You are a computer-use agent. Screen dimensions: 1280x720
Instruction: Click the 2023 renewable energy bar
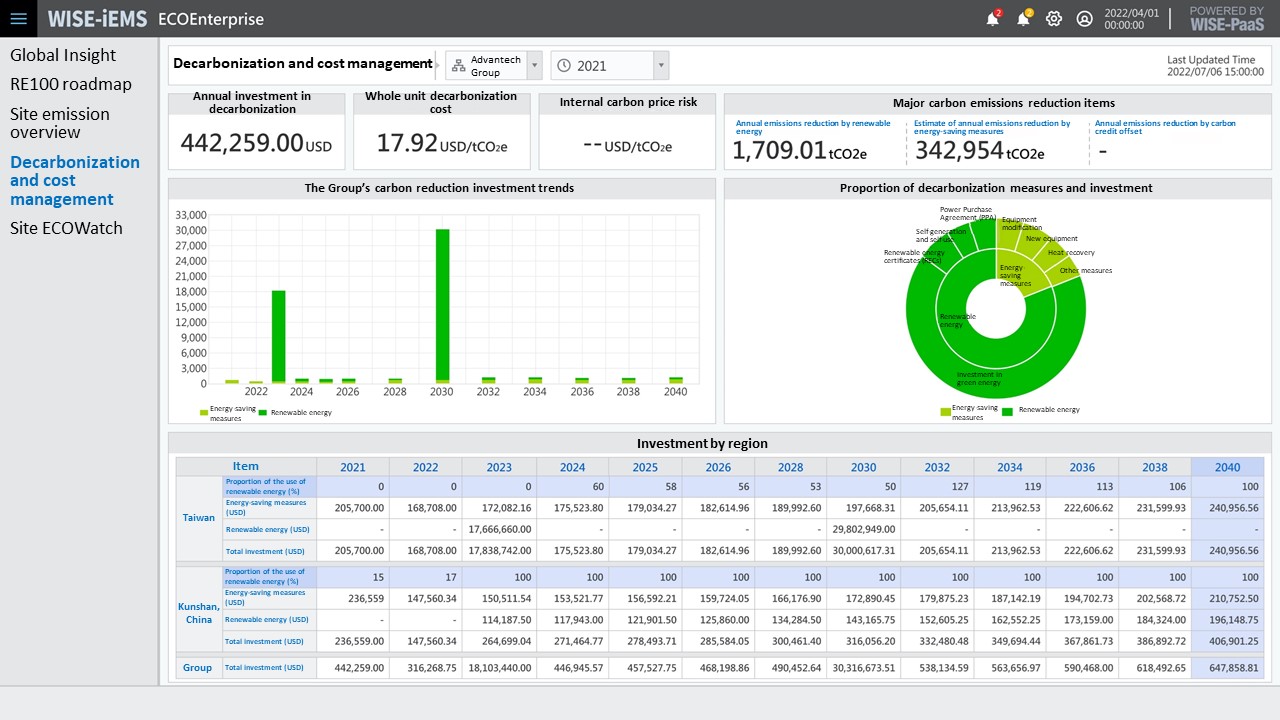tap(279, 335)
